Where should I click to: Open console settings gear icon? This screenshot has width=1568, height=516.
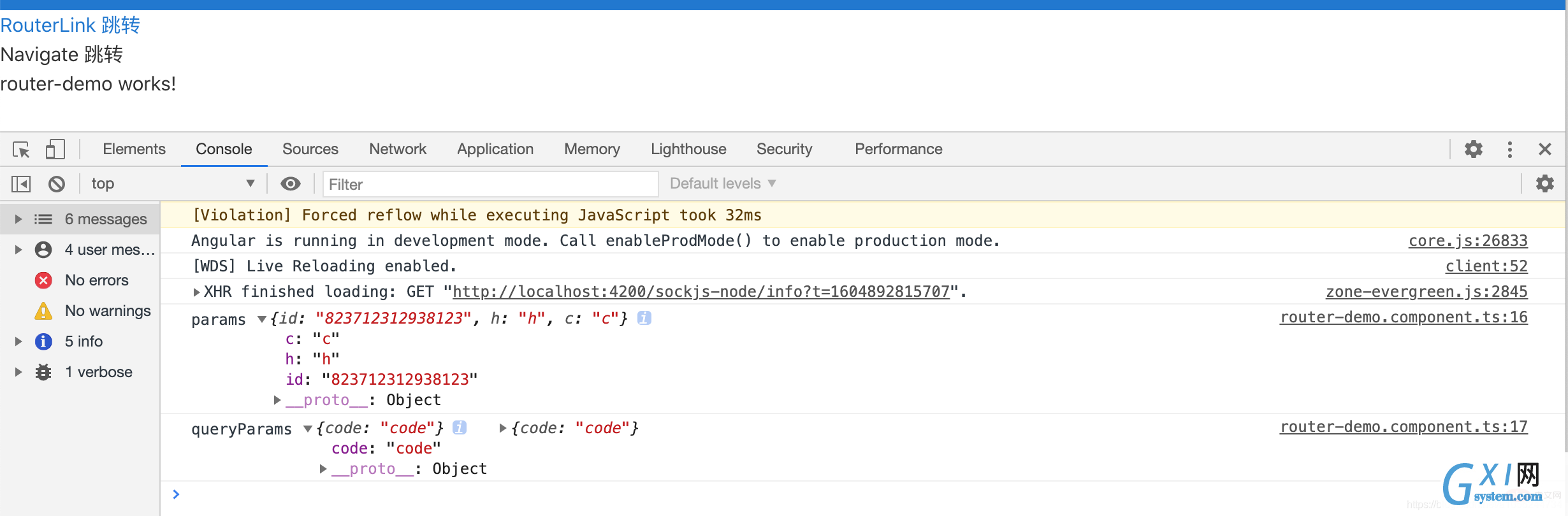pos(1544,183)
